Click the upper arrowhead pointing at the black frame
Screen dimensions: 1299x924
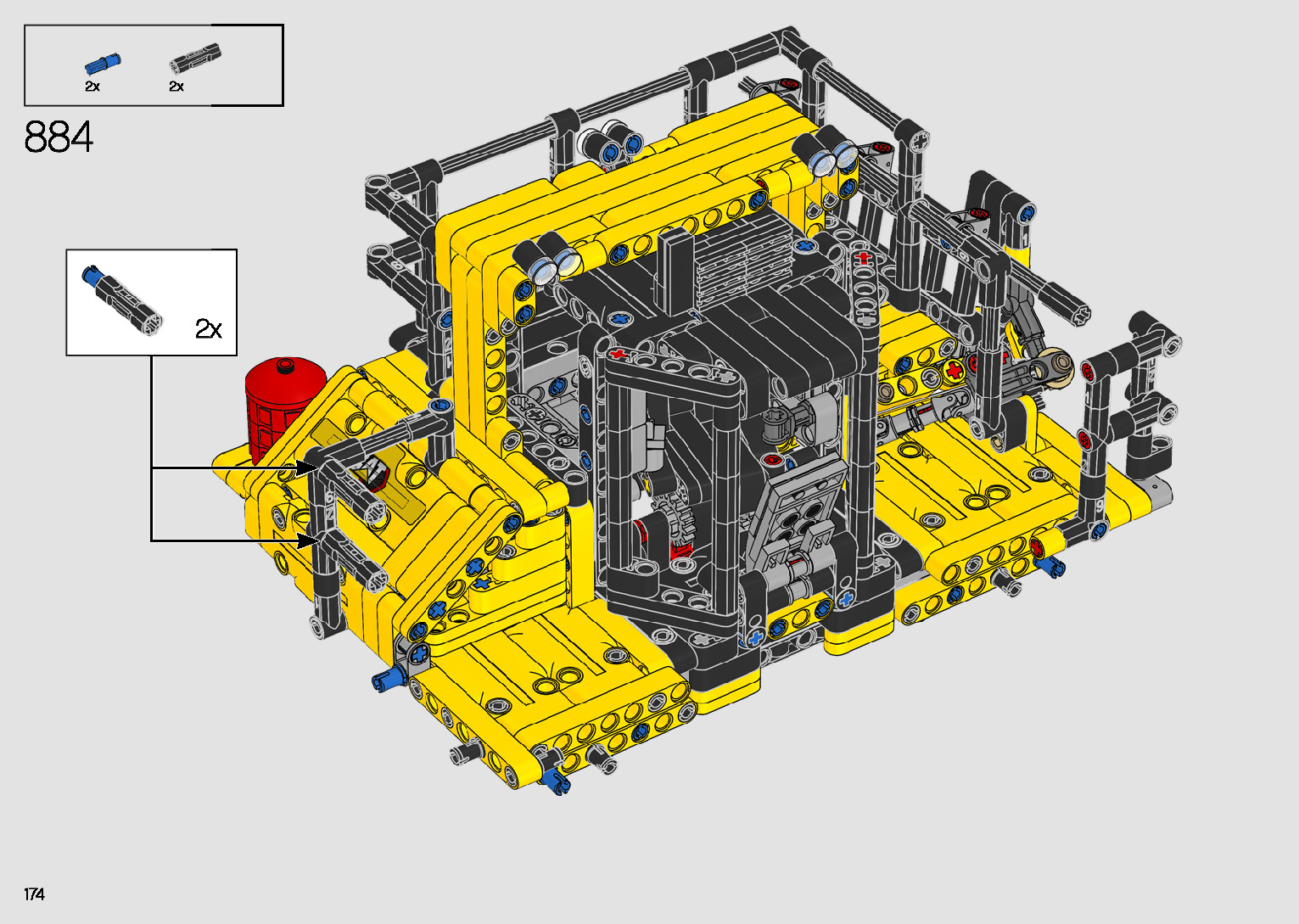point(309,468)
